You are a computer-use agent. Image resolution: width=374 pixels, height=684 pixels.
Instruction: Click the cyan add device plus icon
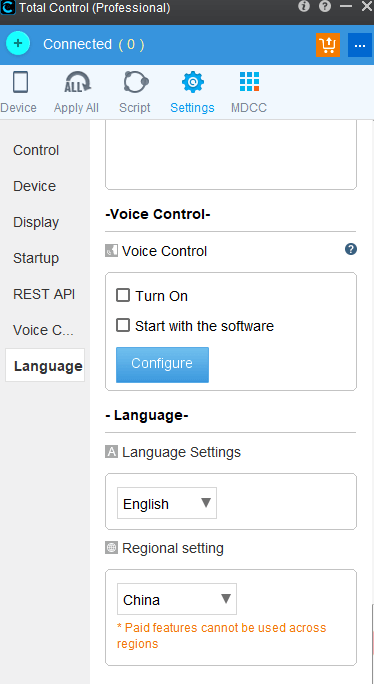[18, 44]
